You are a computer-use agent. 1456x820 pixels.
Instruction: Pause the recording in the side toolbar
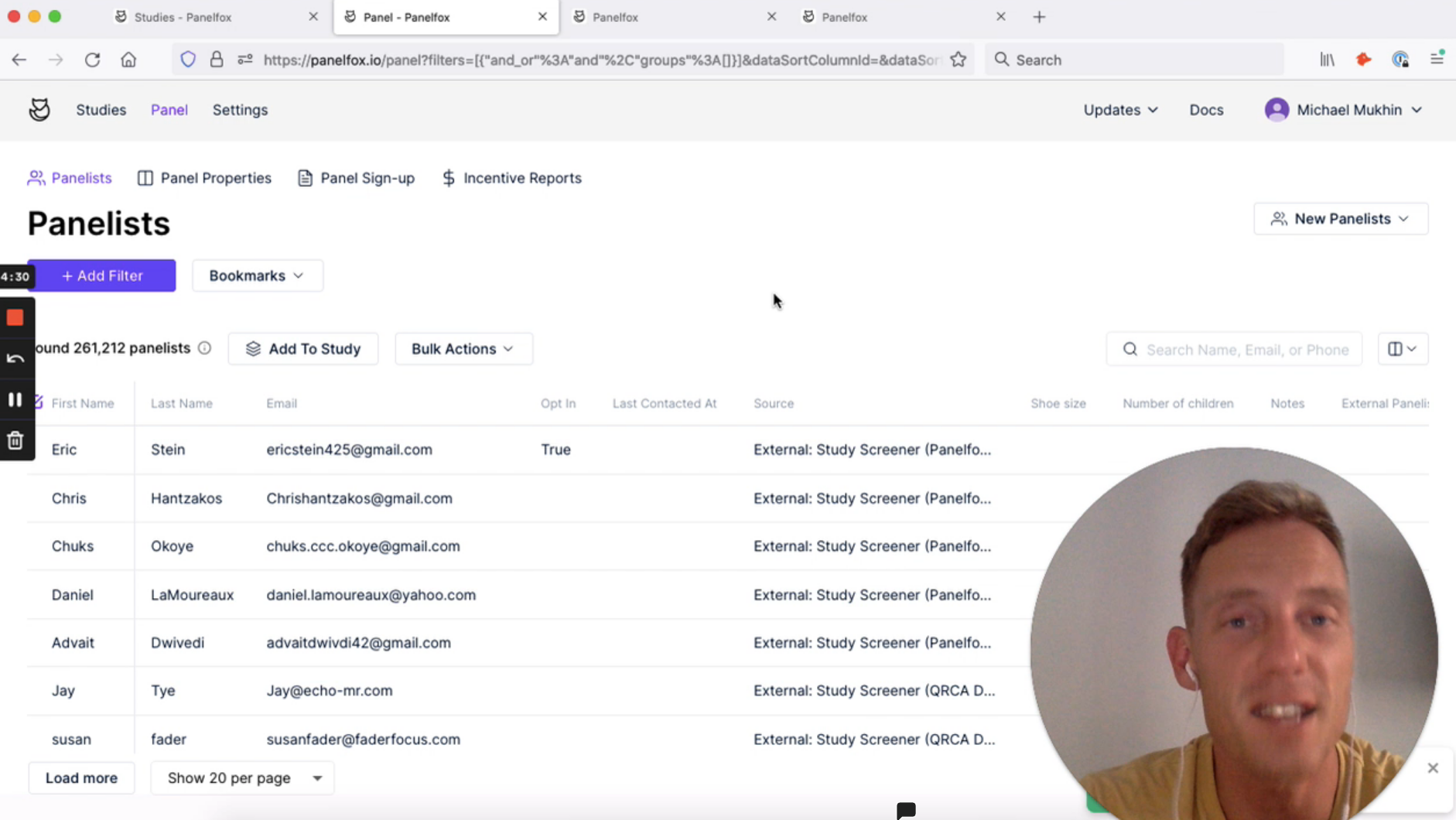click(15, 399)
